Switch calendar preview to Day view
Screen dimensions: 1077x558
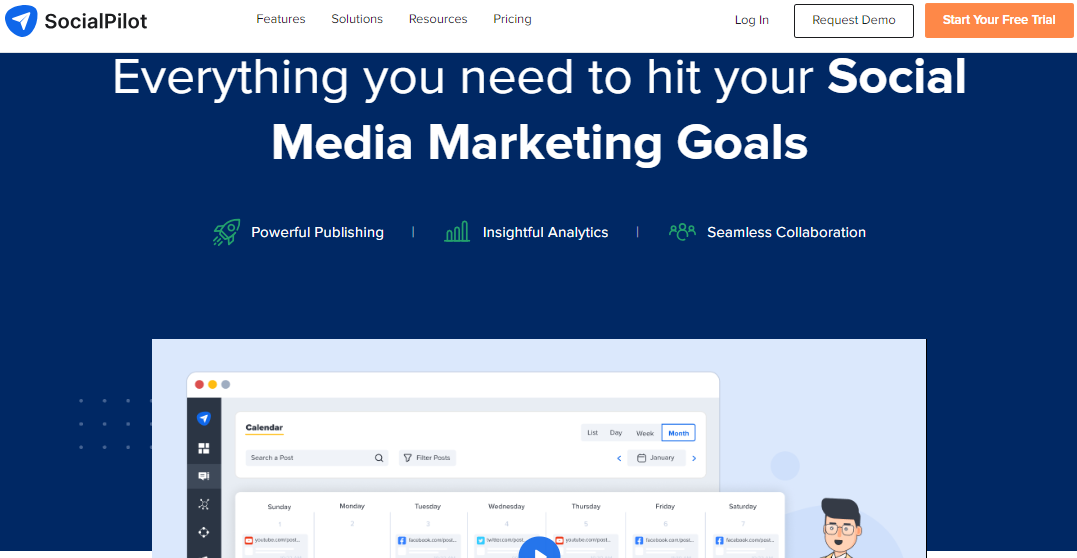coord(616,433)
